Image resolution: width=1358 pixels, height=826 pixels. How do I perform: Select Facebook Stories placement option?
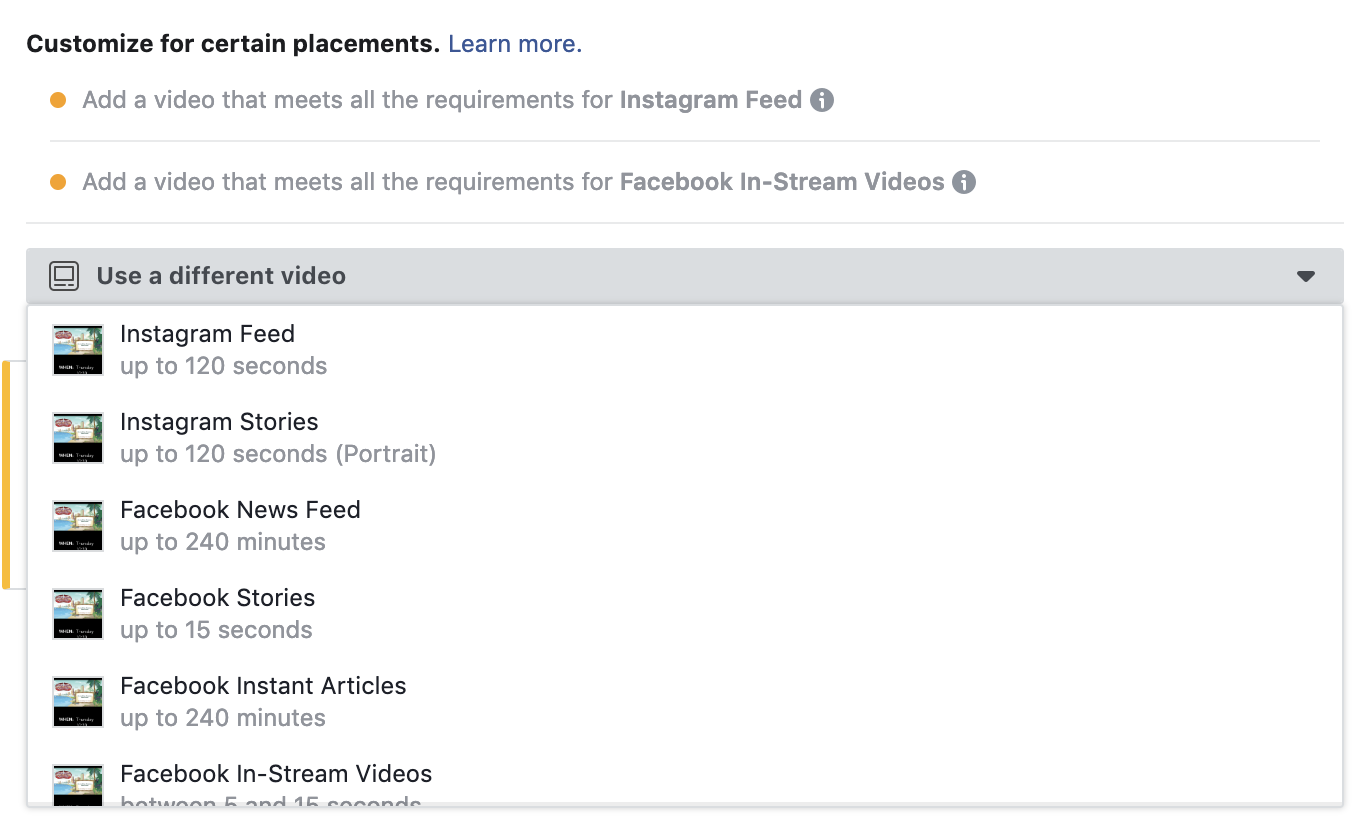tap(685, 613)
